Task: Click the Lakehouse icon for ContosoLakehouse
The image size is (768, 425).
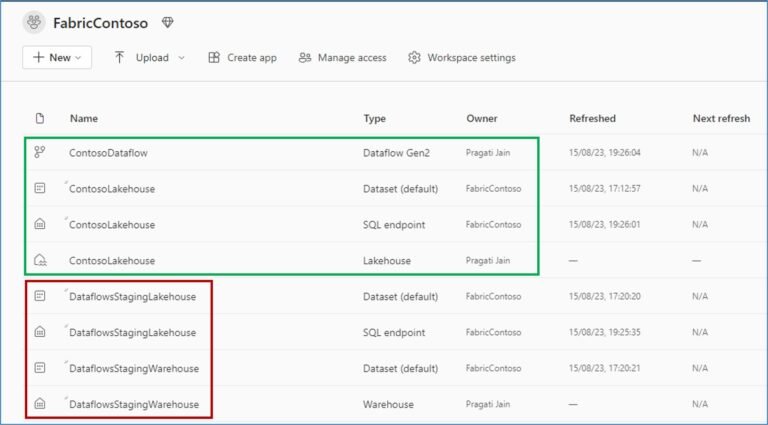Action: (x=40, y=260)
